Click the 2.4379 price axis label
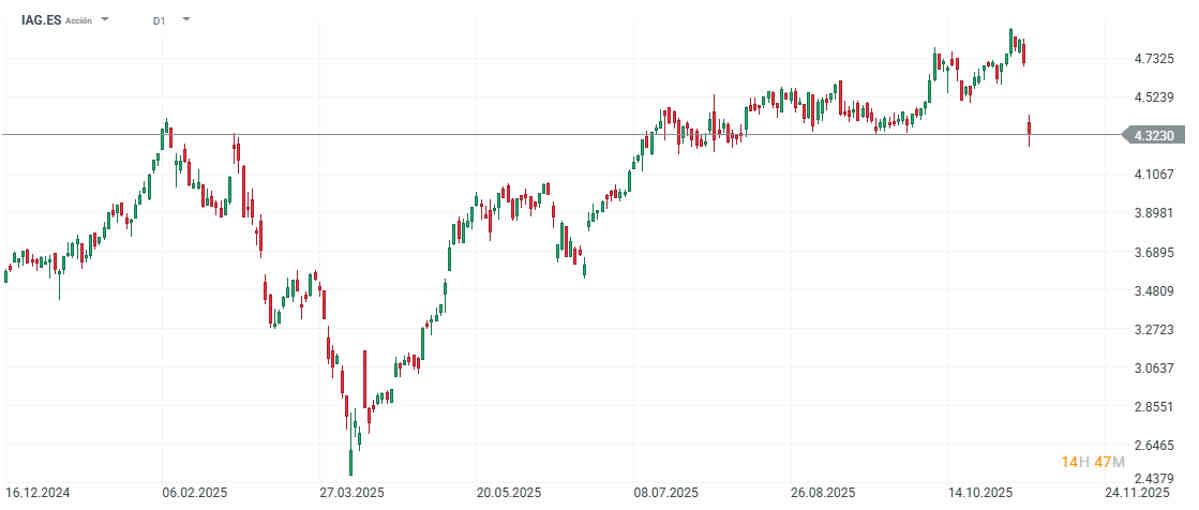The height and width of the screenshot is (510, 1199). pyautogui.click(x=1154, y=476)
